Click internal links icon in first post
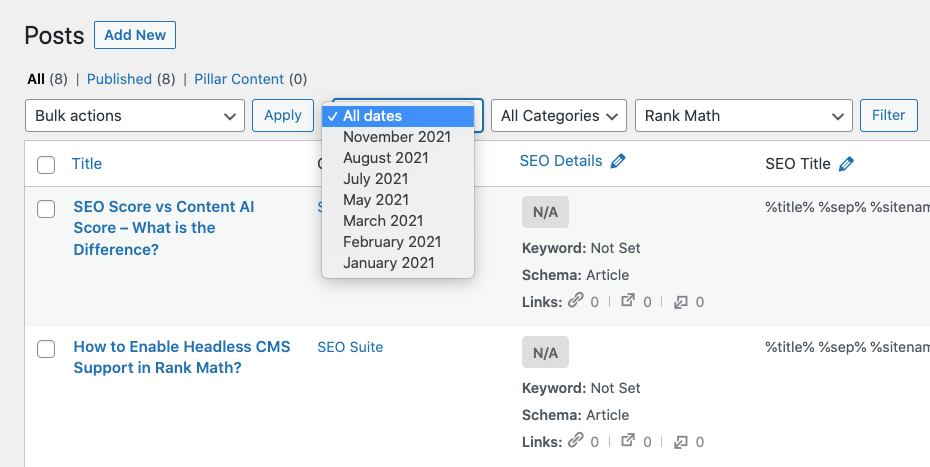Screen dimensions: 930x467 [x=575, y=301]
